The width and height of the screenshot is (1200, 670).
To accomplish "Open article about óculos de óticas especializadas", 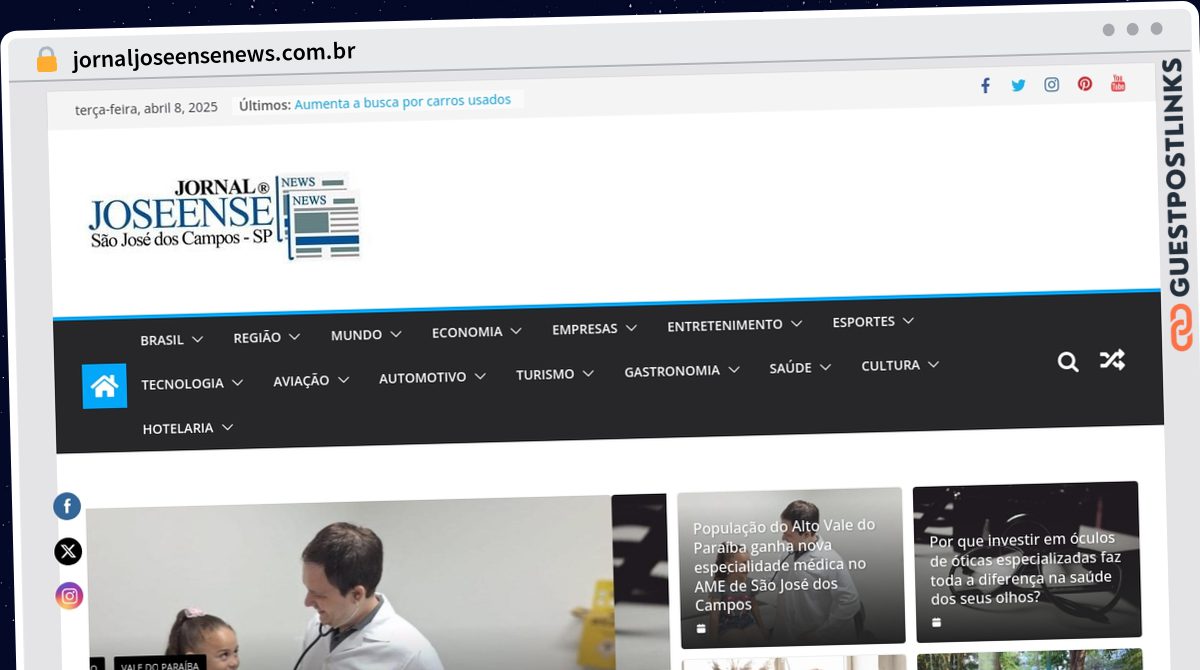I will pos(1026,568).
